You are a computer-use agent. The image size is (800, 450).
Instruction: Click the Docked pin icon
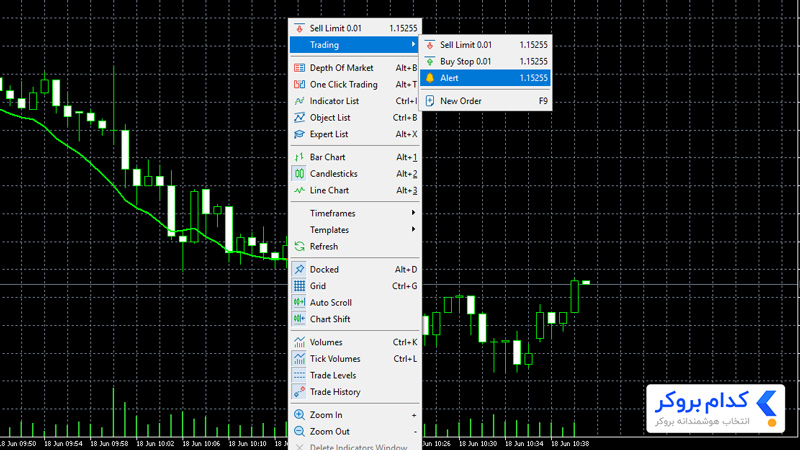point(299,269)
